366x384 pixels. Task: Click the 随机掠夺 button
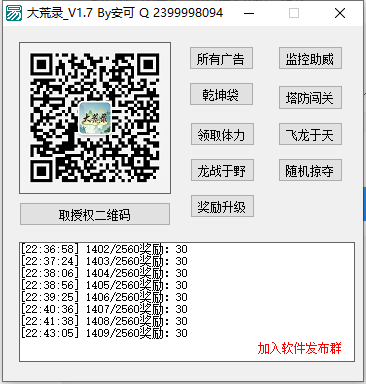(x=310, y=170)
